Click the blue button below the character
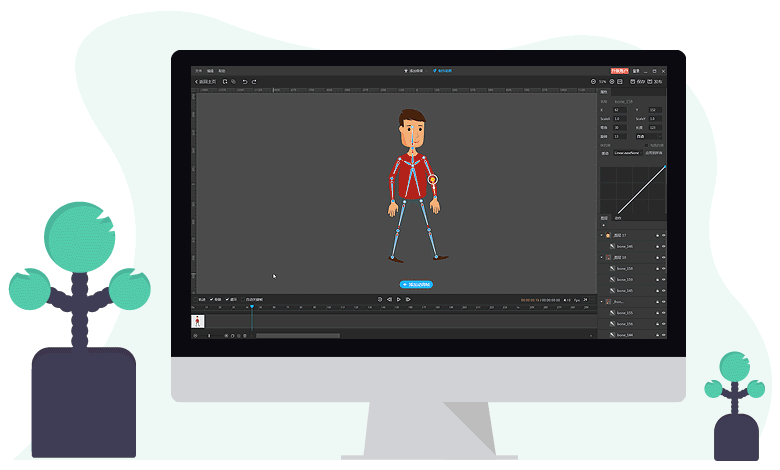This screenshot has height=470, width=780. pos(416,284)
